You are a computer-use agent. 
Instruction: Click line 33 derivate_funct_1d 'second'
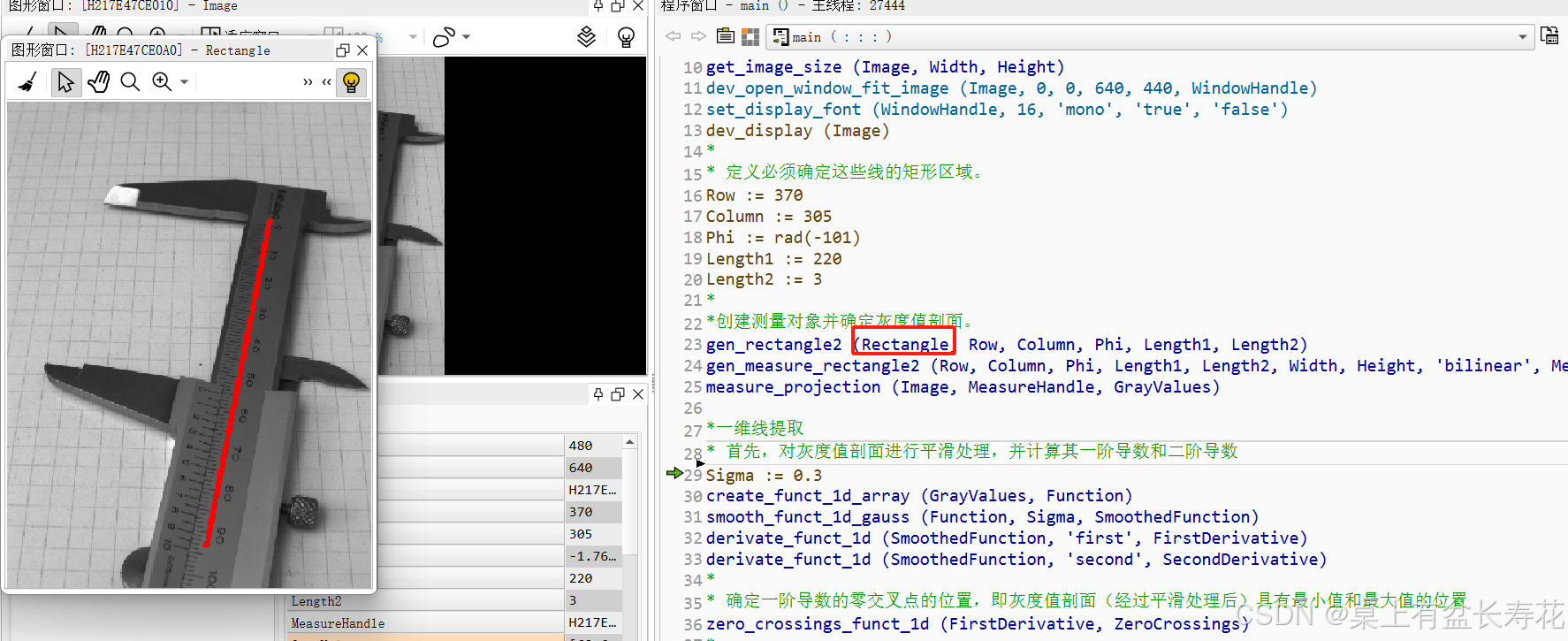(1016, 560)
